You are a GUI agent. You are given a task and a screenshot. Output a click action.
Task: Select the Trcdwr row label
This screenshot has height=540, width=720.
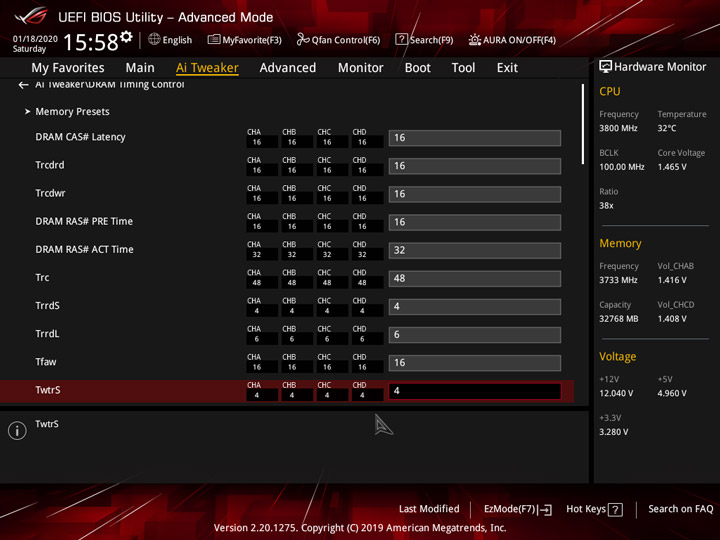click(51, 193)
